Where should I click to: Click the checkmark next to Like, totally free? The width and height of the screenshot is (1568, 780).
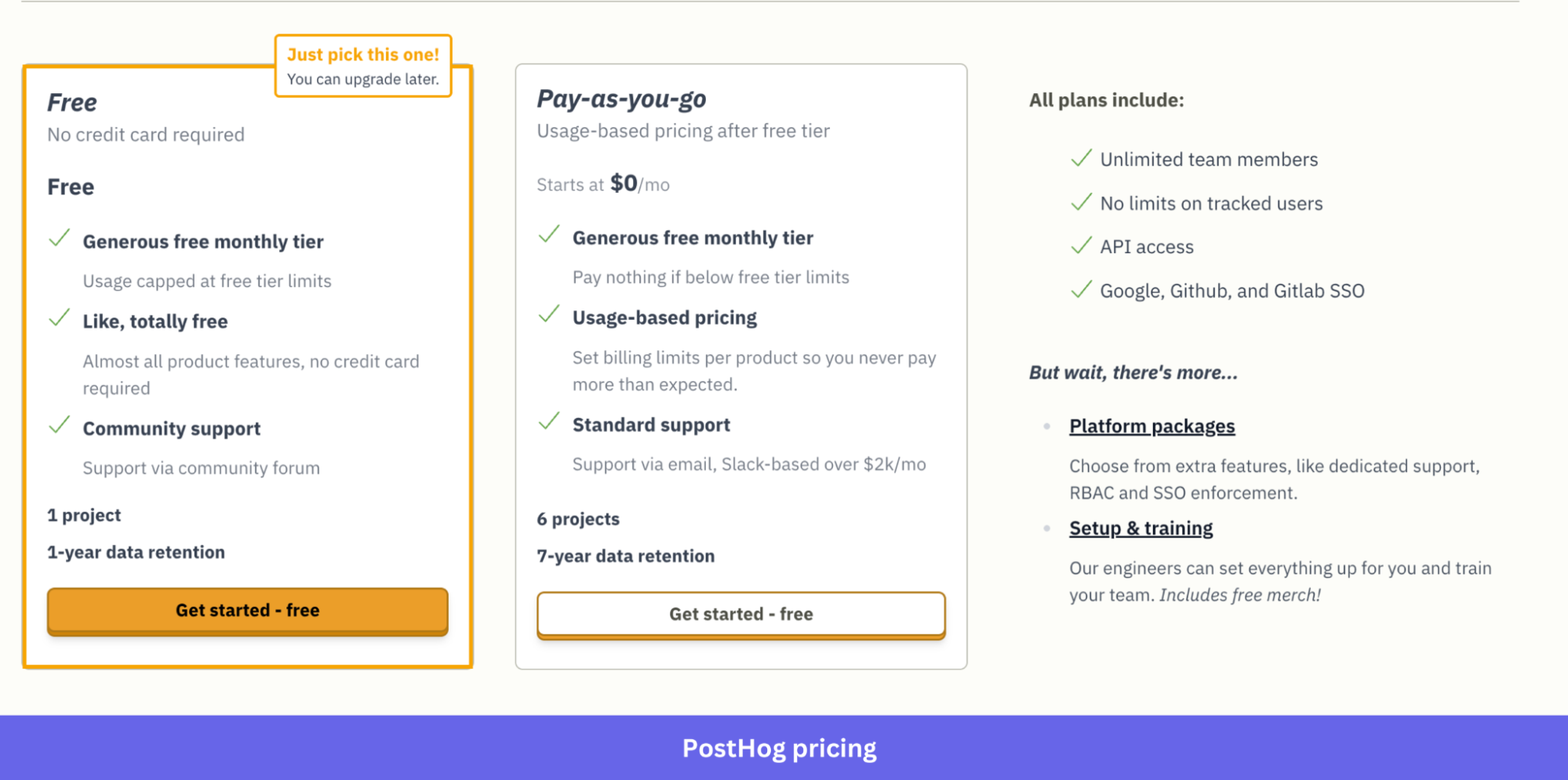59,318
